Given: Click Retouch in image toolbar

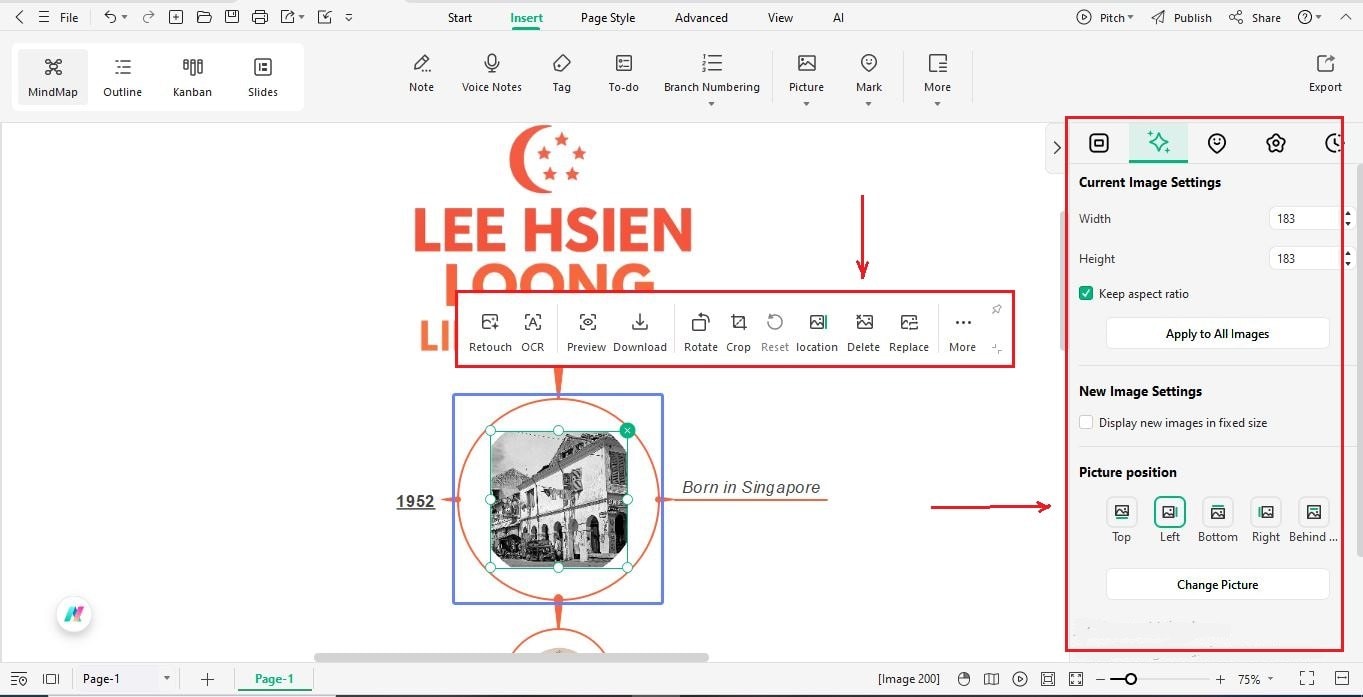Looking at the screenshot, I should click(490, 332).
